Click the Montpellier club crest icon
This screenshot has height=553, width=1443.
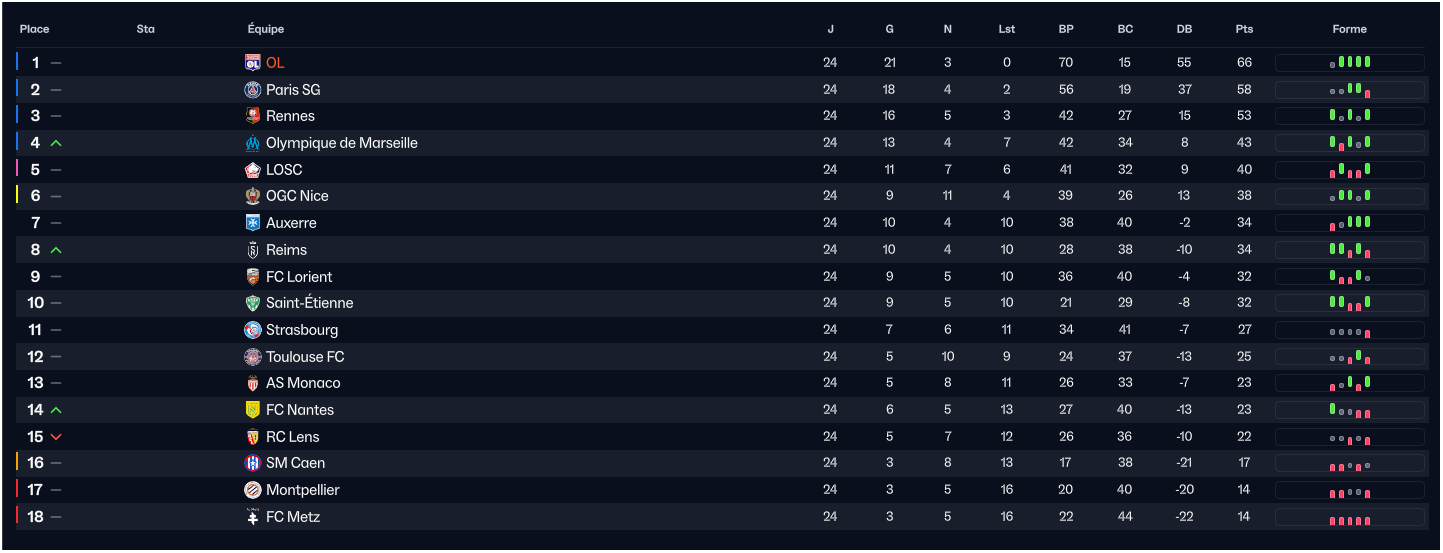click(253, 490)
